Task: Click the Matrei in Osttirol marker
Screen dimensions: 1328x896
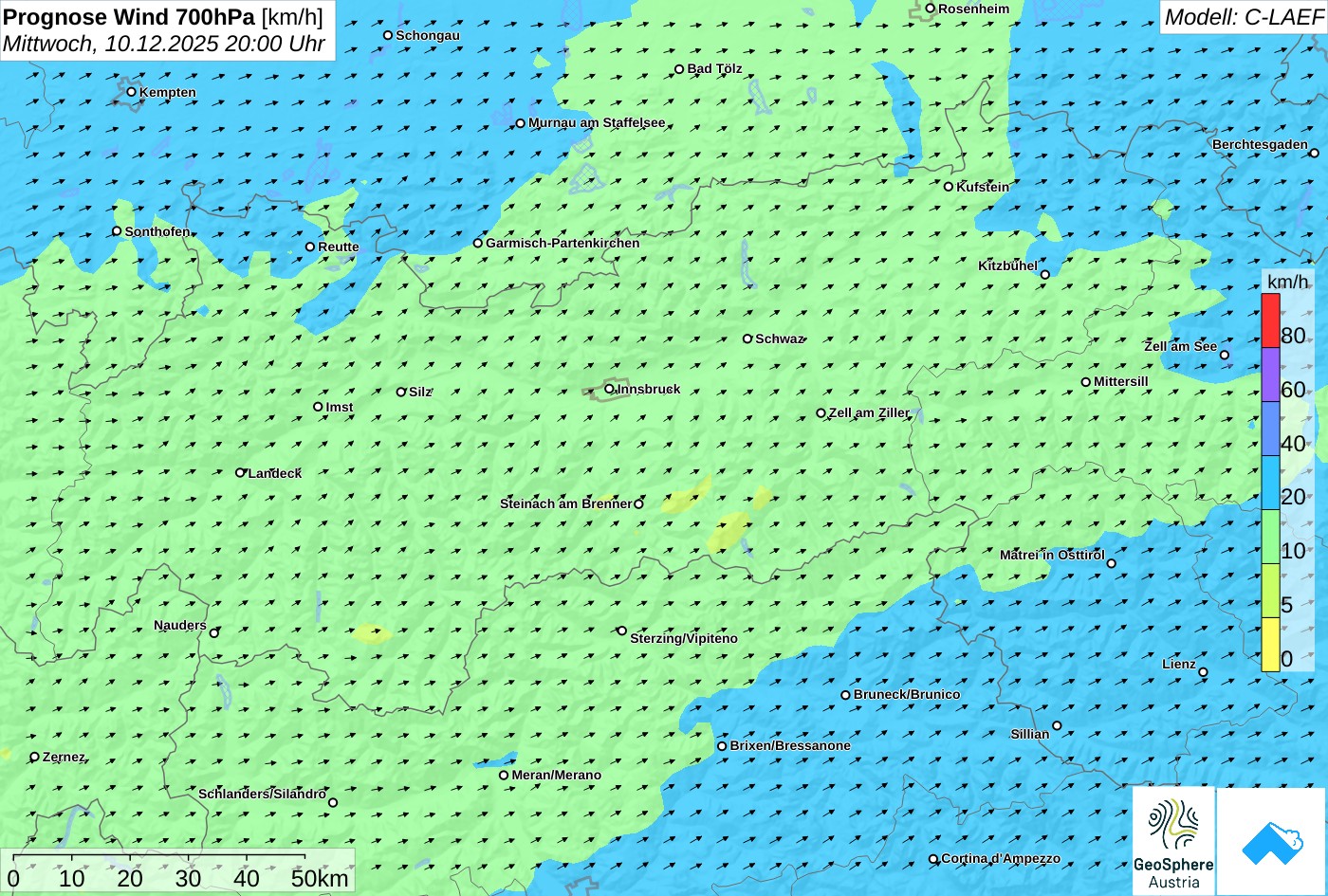Action: pyautogui.click(x=1112, y=563)
